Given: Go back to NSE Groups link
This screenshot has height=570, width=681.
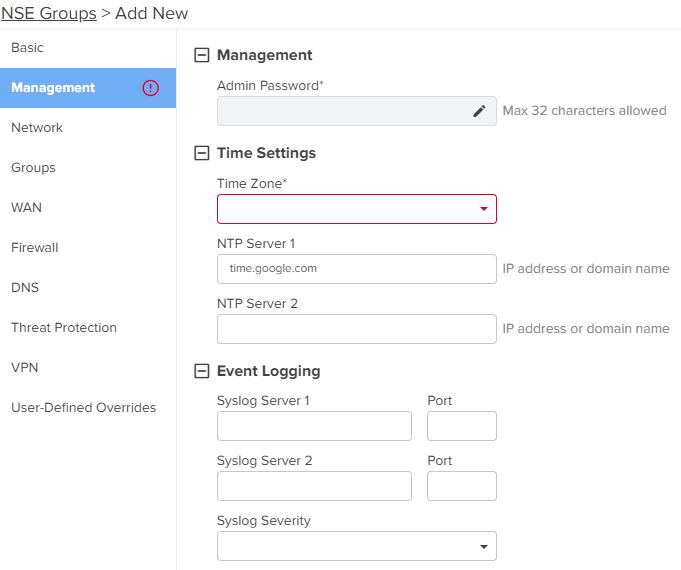Looking at the screenshot, I should tap(49, 13).
